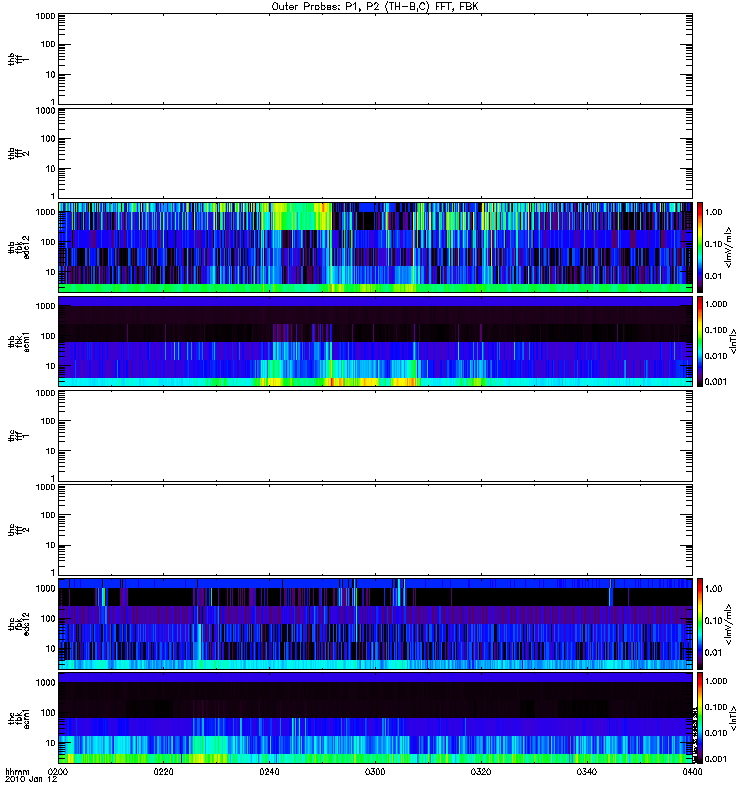Select the thc fbk edc12 spectrogram panel

point(375,624)
